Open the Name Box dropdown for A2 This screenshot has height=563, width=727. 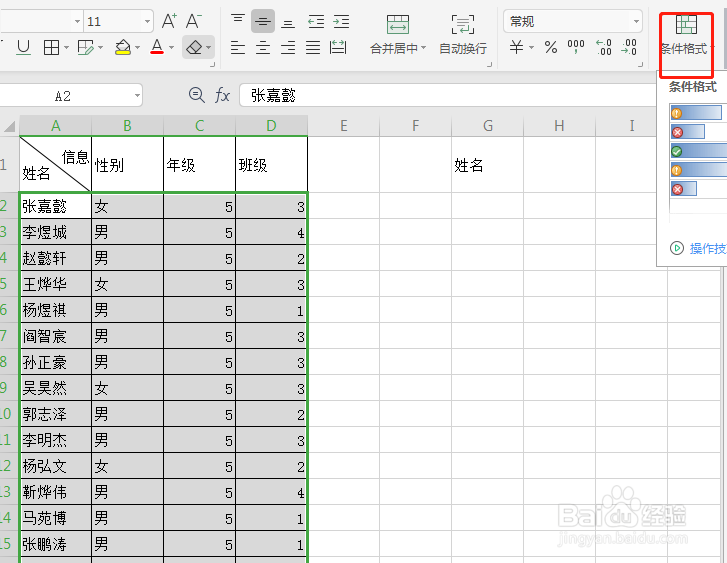coord(137,96)
